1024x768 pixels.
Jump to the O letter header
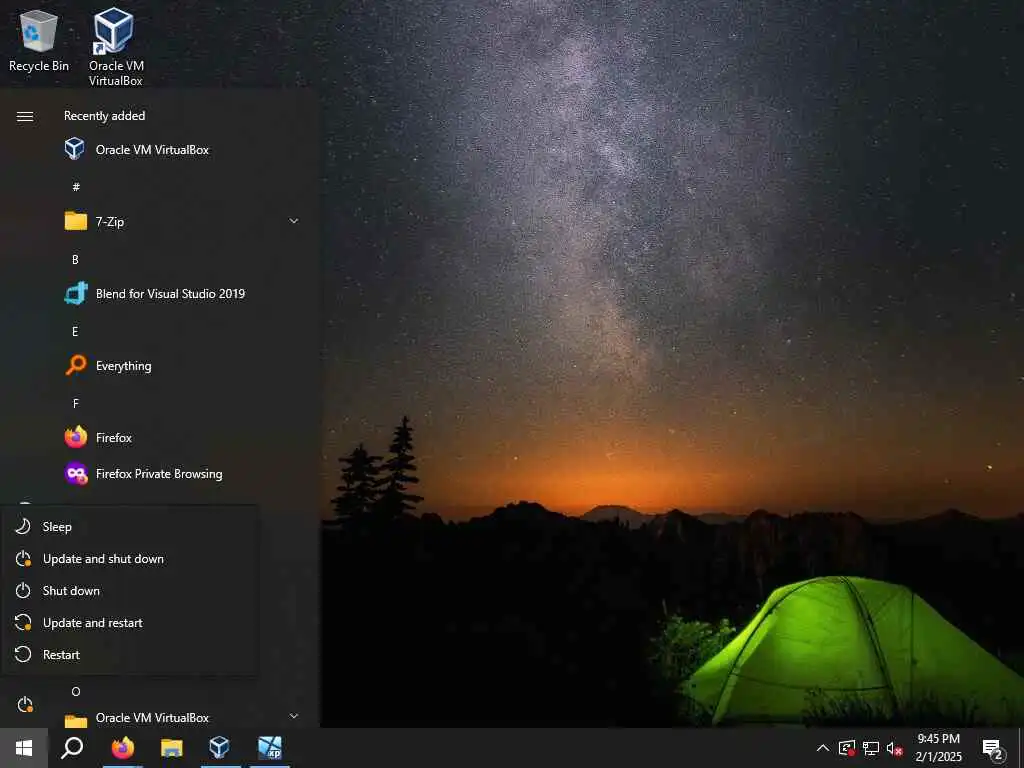pos(76,692)
